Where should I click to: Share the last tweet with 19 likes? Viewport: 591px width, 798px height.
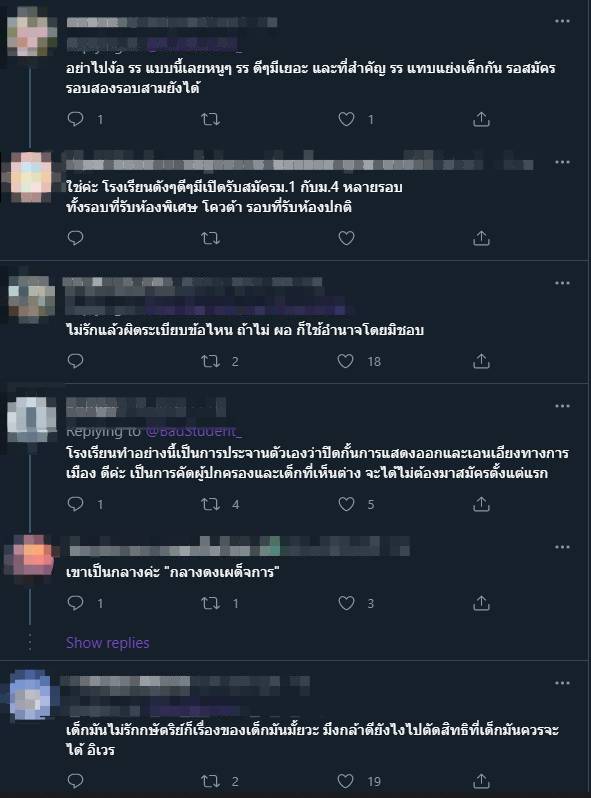pyautogui.click(x=481, y=781)
